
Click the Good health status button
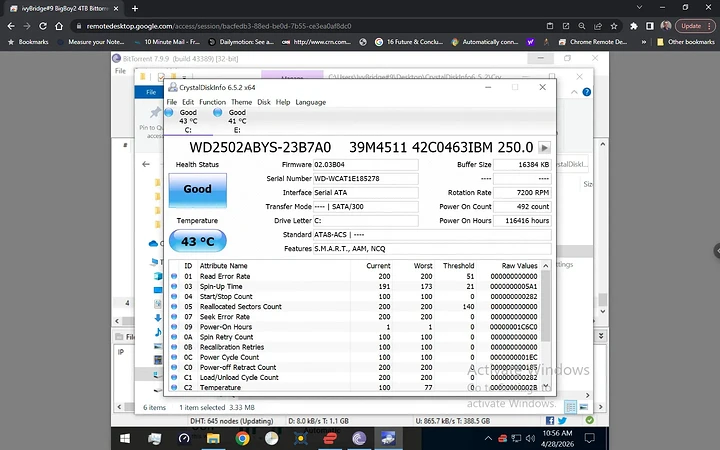coord(197,190)
